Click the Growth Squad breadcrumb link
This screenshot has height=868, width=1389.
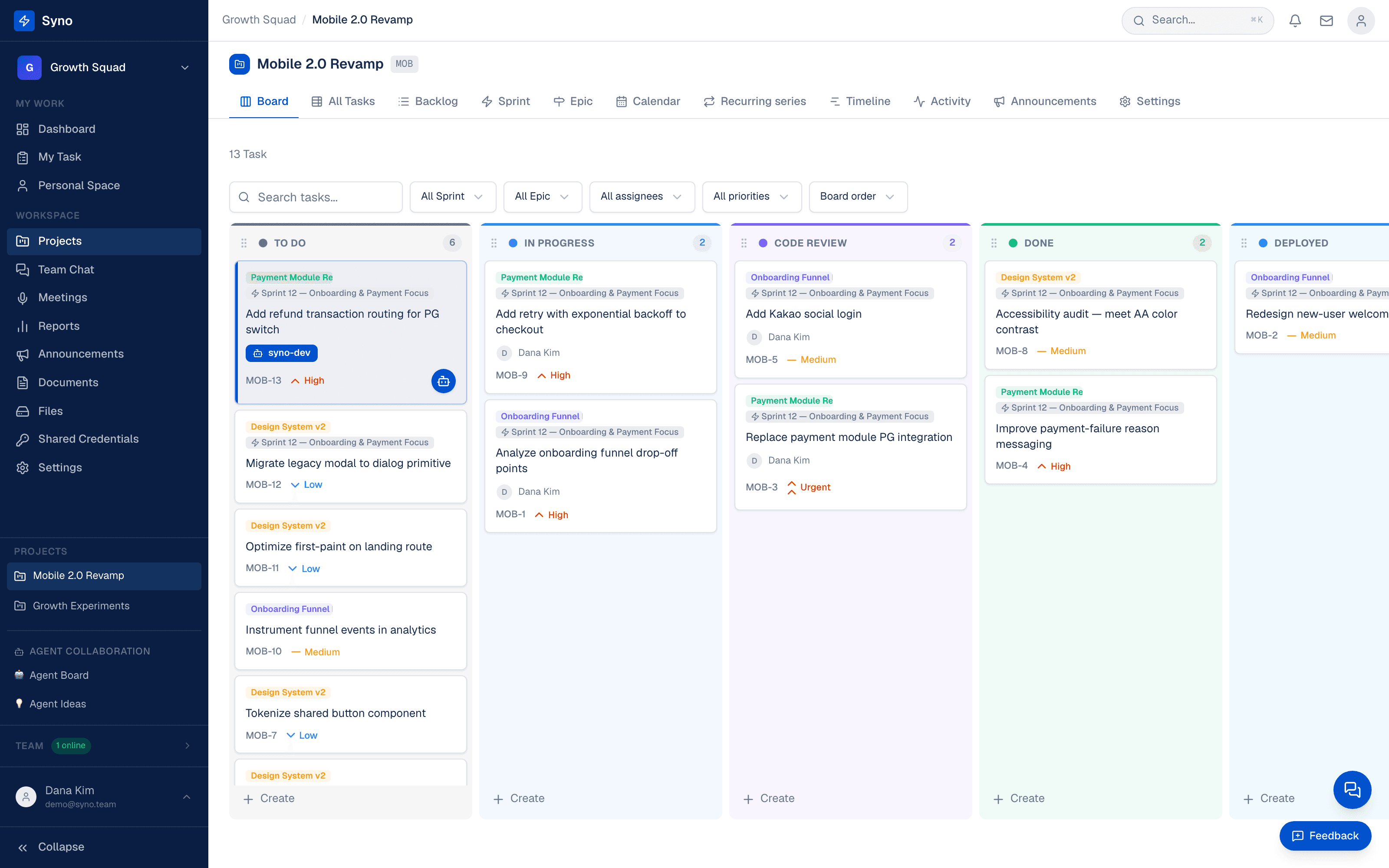(259, 20)
